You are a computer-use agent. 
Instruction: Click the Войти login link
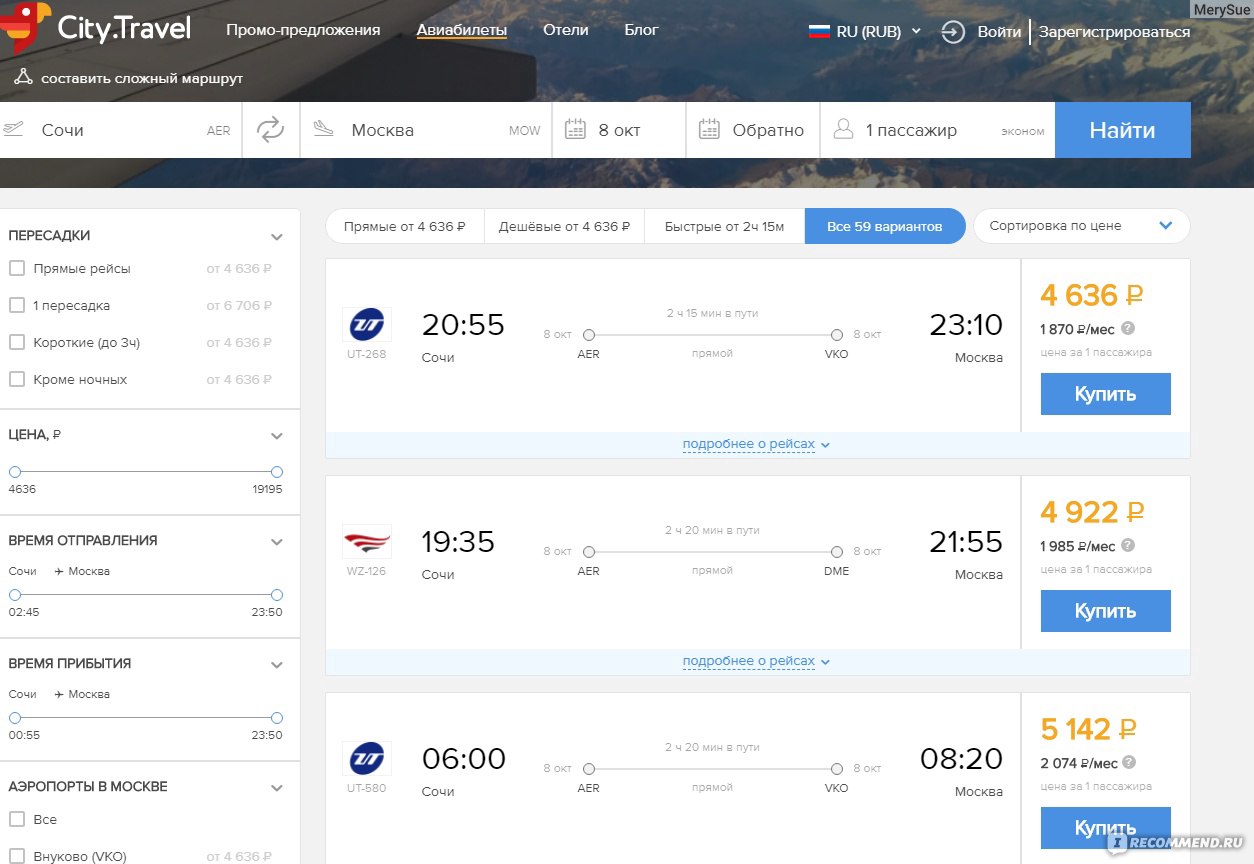999,32
